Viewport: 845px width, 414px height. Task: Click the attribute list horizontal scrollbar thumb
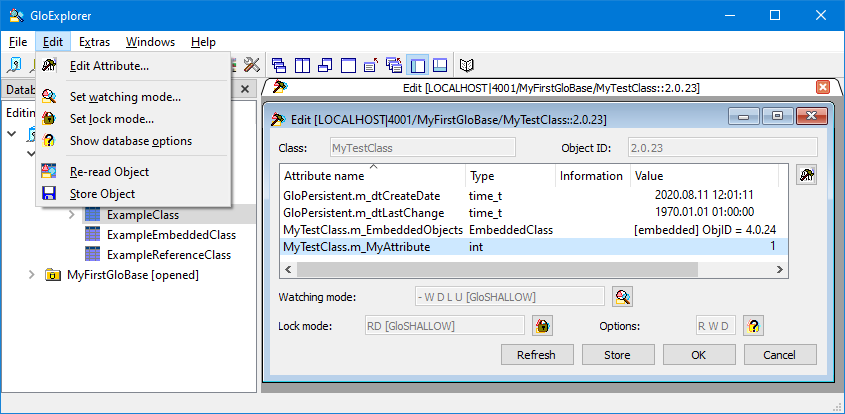497,269
